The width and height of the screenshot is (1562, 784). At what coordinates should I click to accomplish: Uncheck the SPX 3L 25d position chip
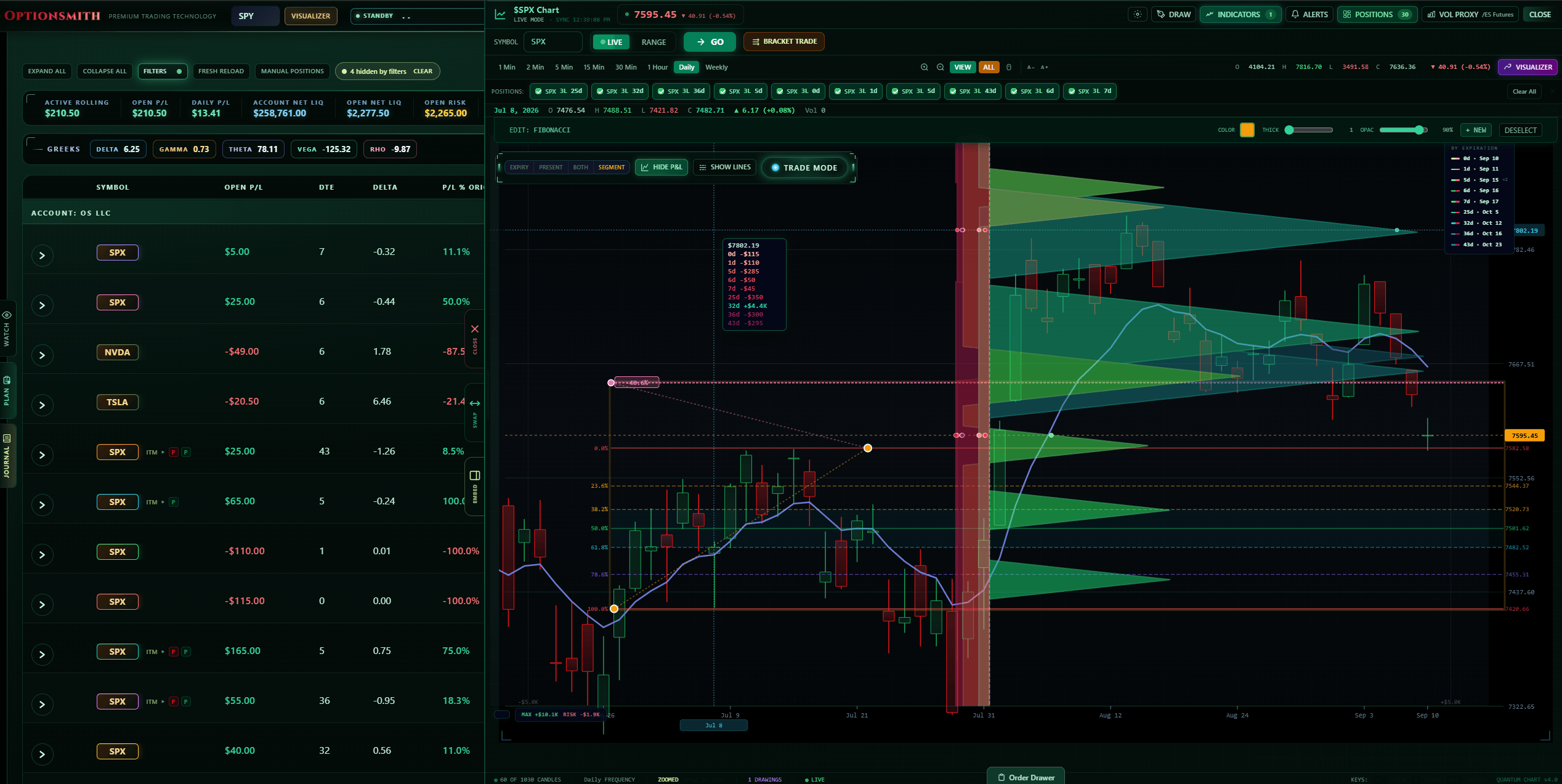click(x=557, y=91)
